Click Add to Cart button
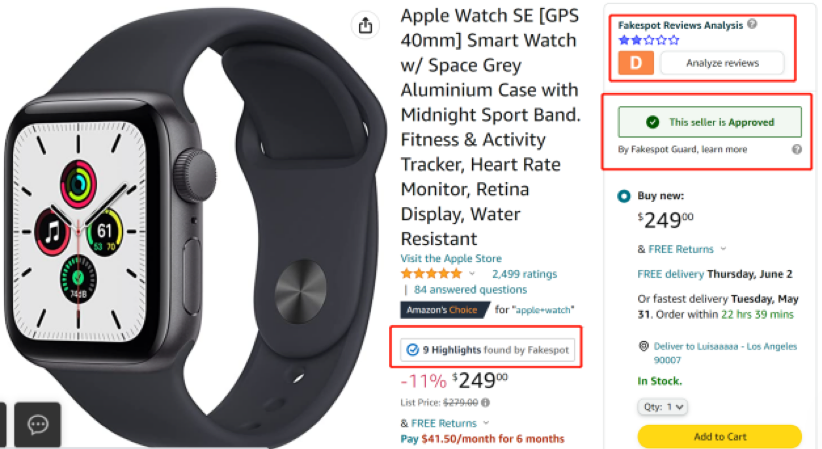 720,436
